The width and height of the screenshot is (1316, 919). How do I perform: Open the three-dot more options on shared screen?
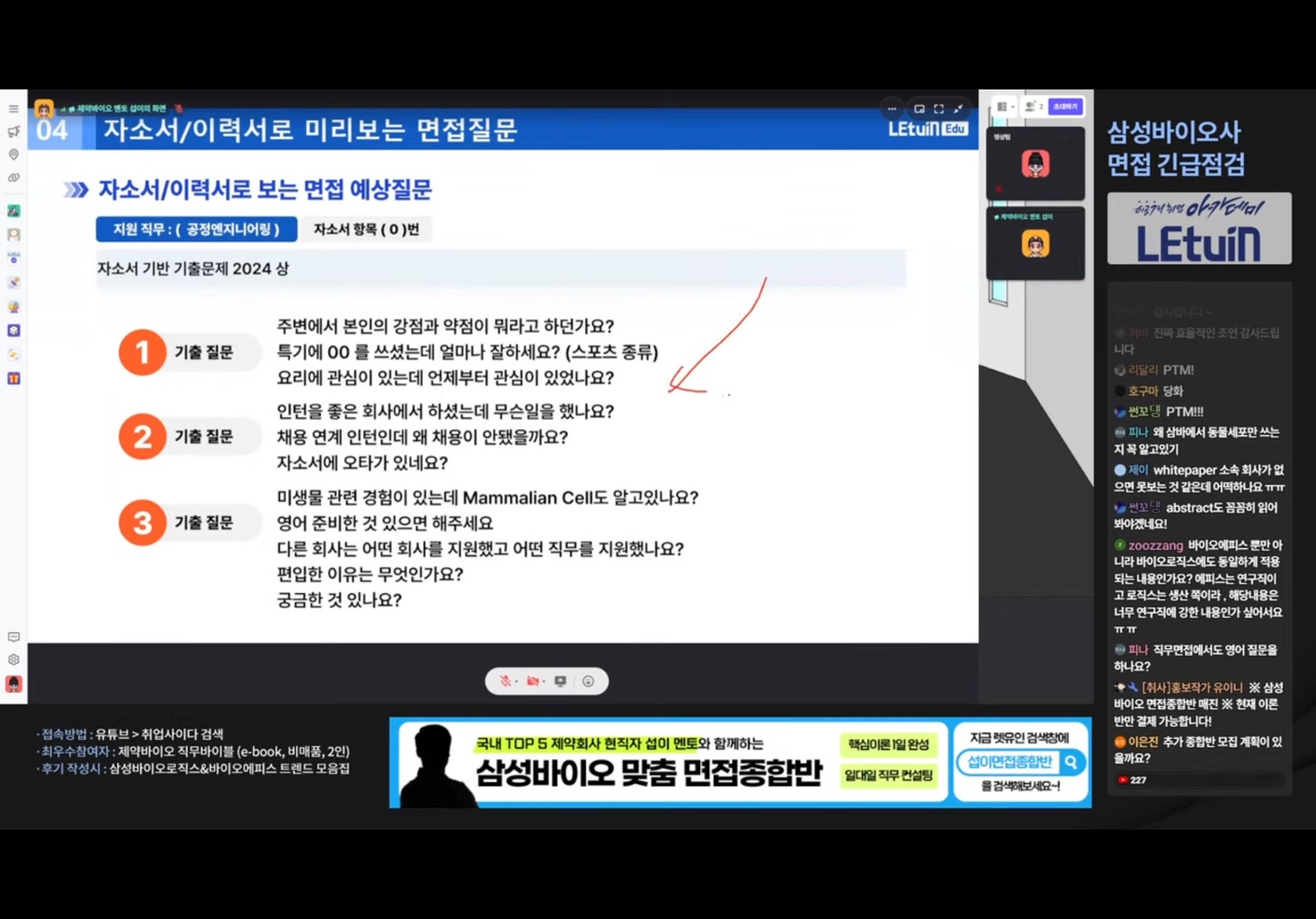892,109
